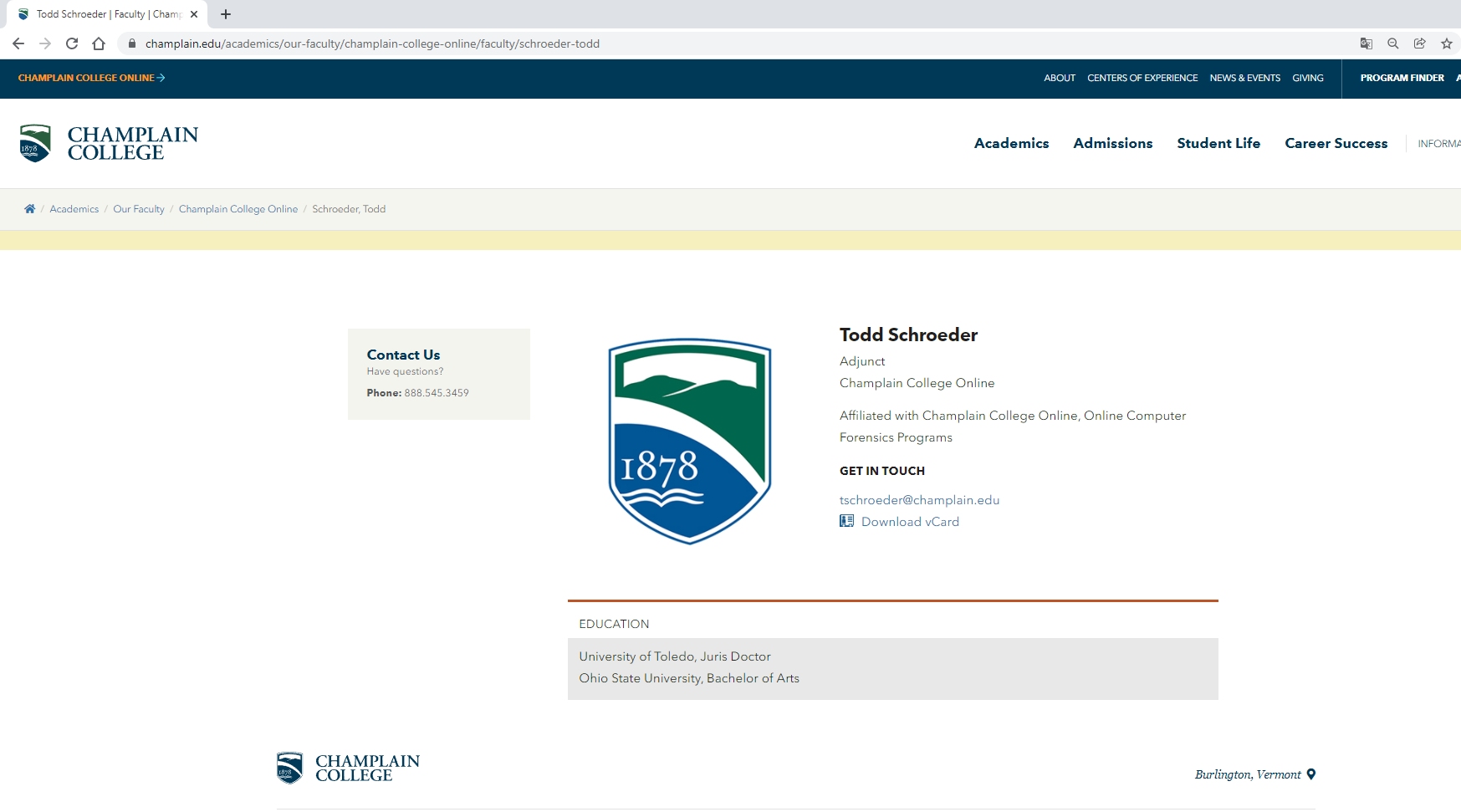Click the Champlain College header logo

tap(109, 143)
